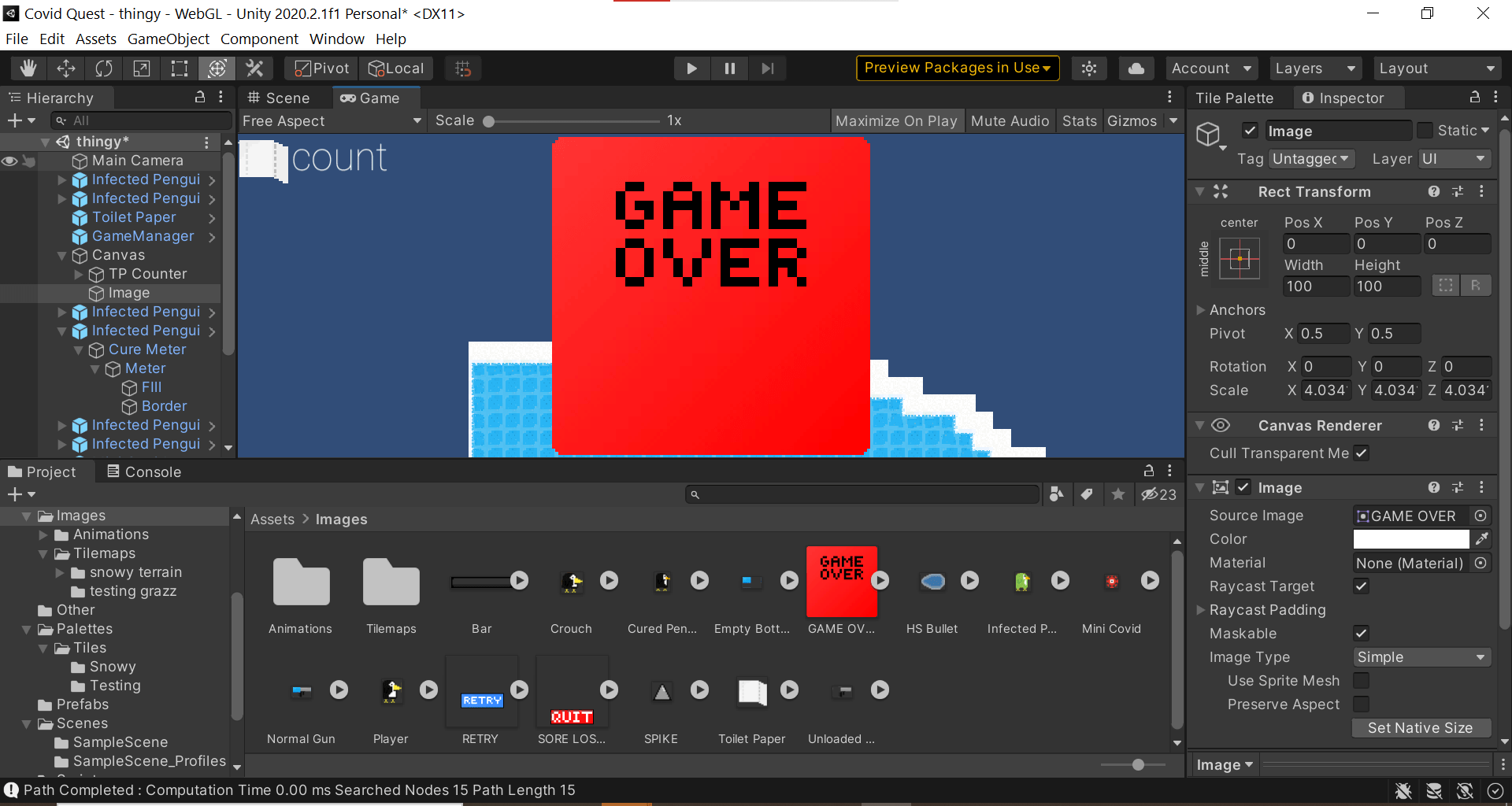1512x806 pixels.
Task: Open custom editor tools
Action: tap(255, 68)
